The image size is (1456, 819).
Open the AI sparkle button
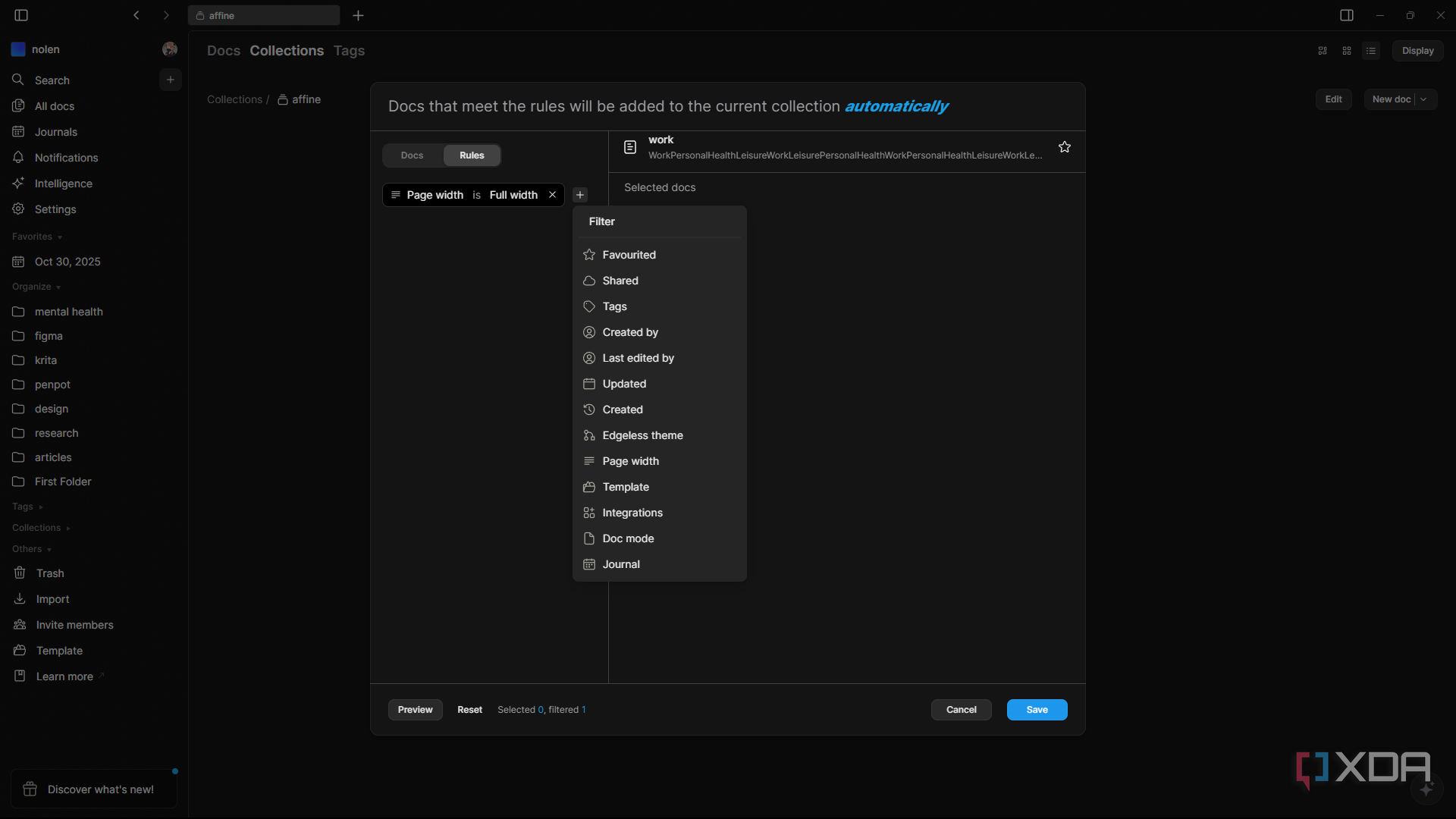tap(1426, 789)
